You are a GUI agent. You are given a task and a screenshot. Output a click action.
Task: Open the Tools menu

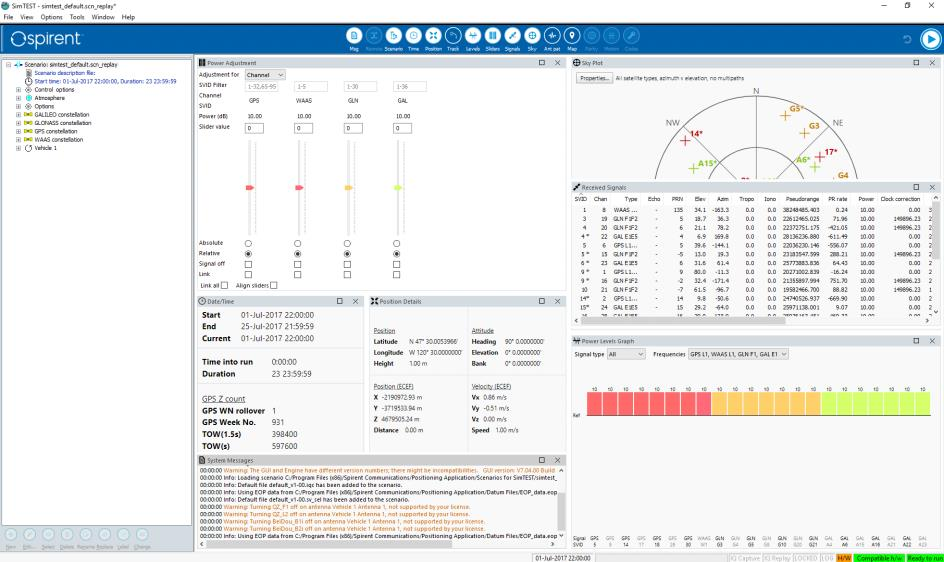click(77, 17)
